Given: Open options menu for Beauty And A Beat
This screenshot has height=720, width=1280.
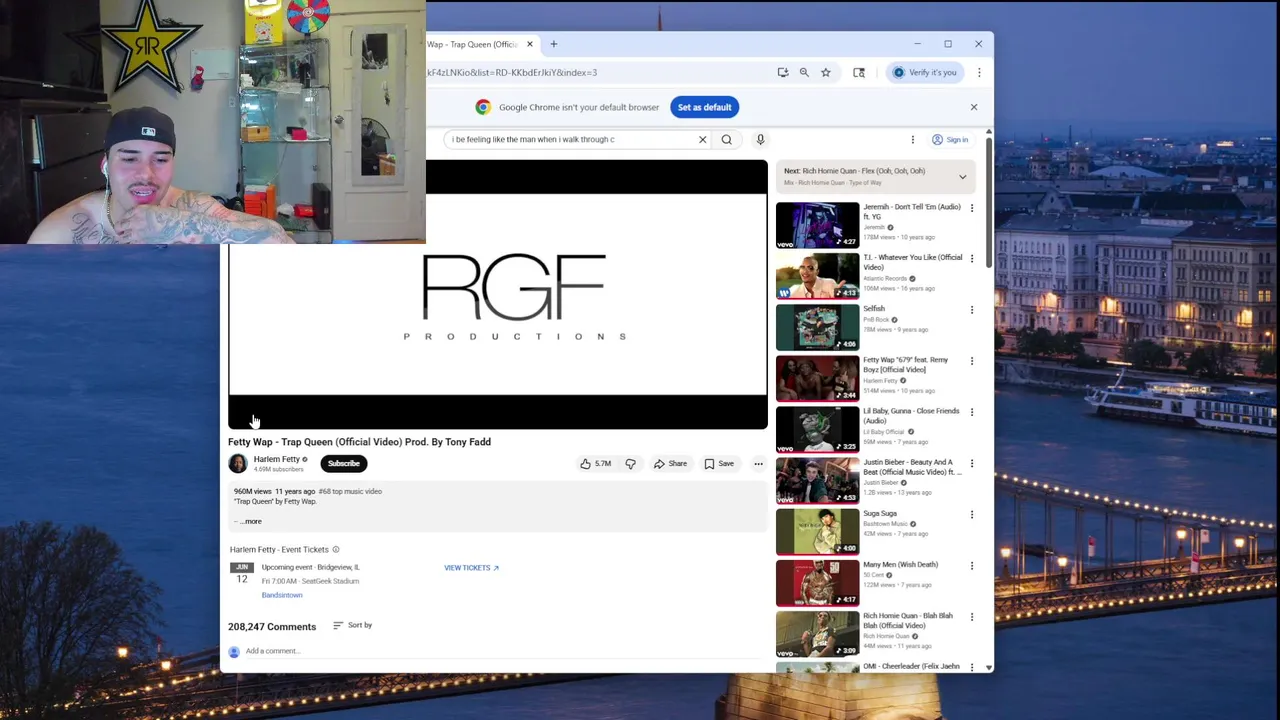Looking at the screenshot, I should click(971, 464).
